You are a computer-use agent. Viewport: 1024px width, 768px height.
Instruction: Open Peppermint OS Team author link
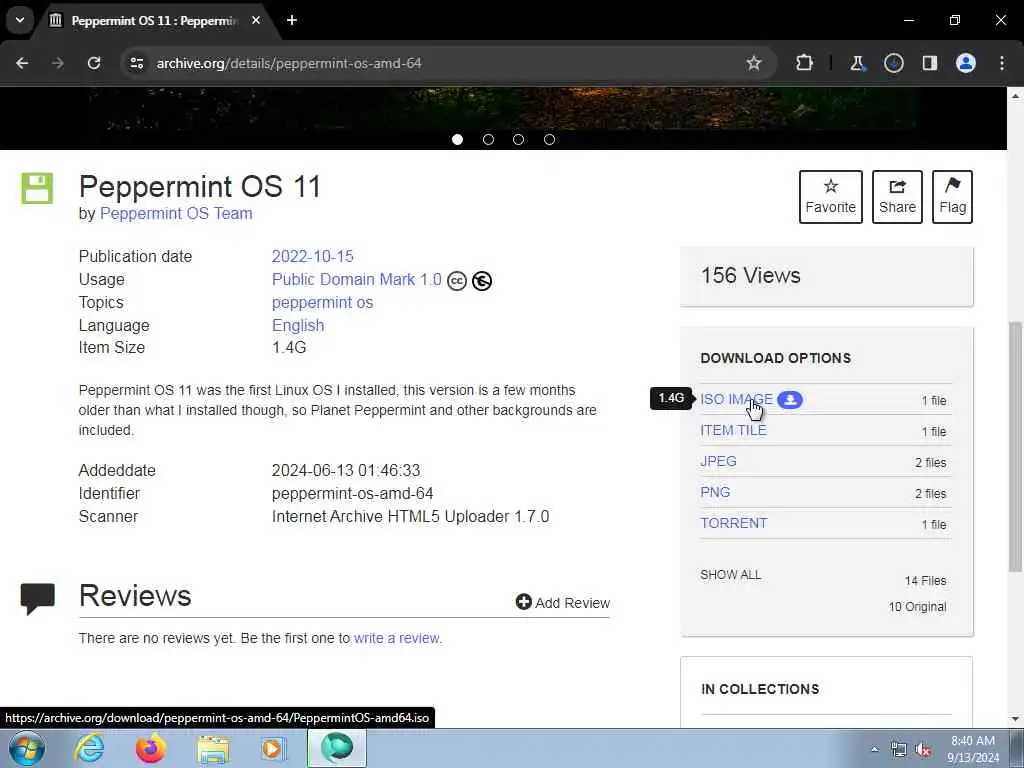click(x=176, y=214)
